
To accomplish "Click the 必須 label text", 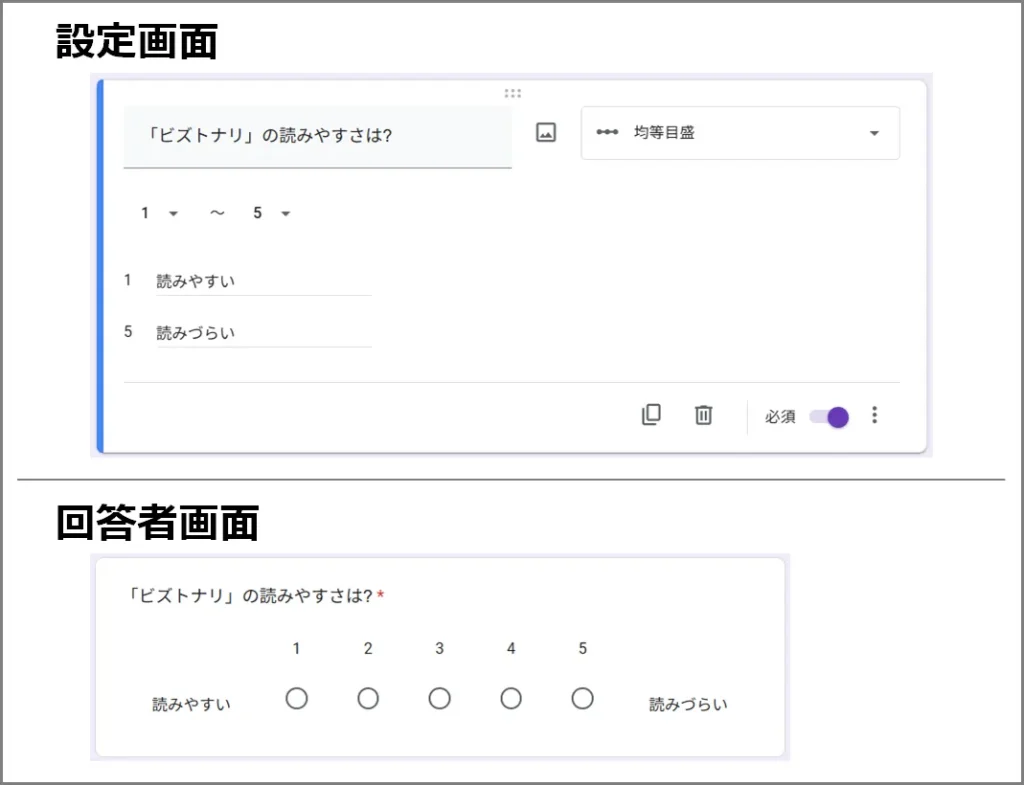I will click(x=780, y=417).
